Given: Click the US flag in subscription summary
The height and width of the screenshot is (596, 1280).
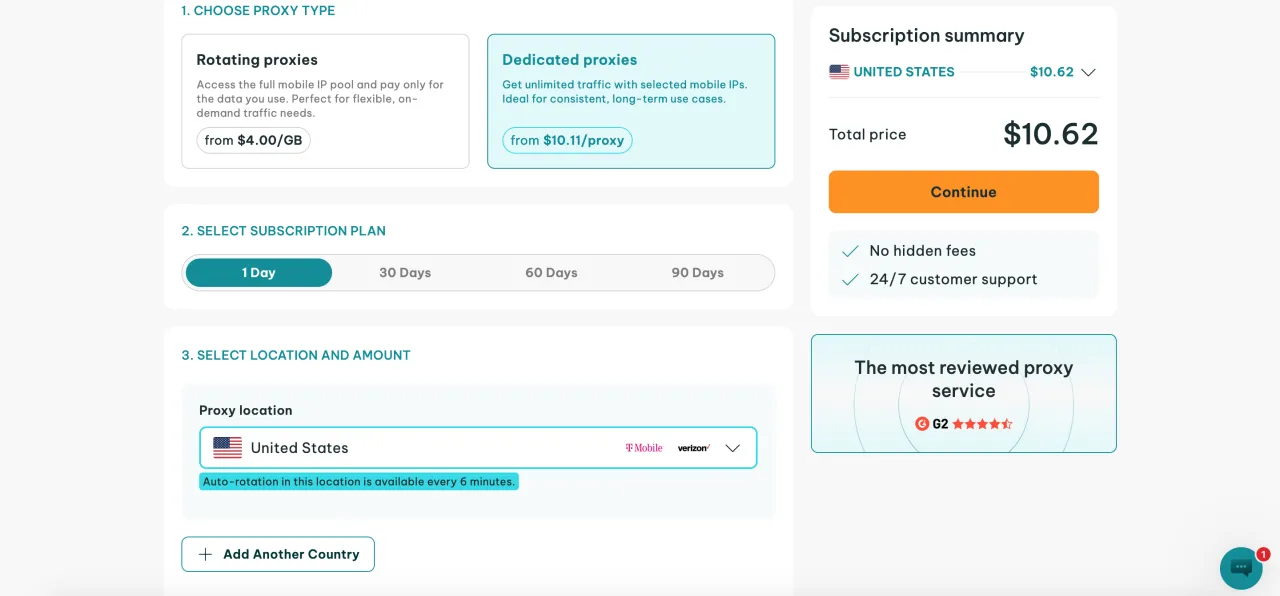Looking at the screenshot, I should [x=839, y=72].
